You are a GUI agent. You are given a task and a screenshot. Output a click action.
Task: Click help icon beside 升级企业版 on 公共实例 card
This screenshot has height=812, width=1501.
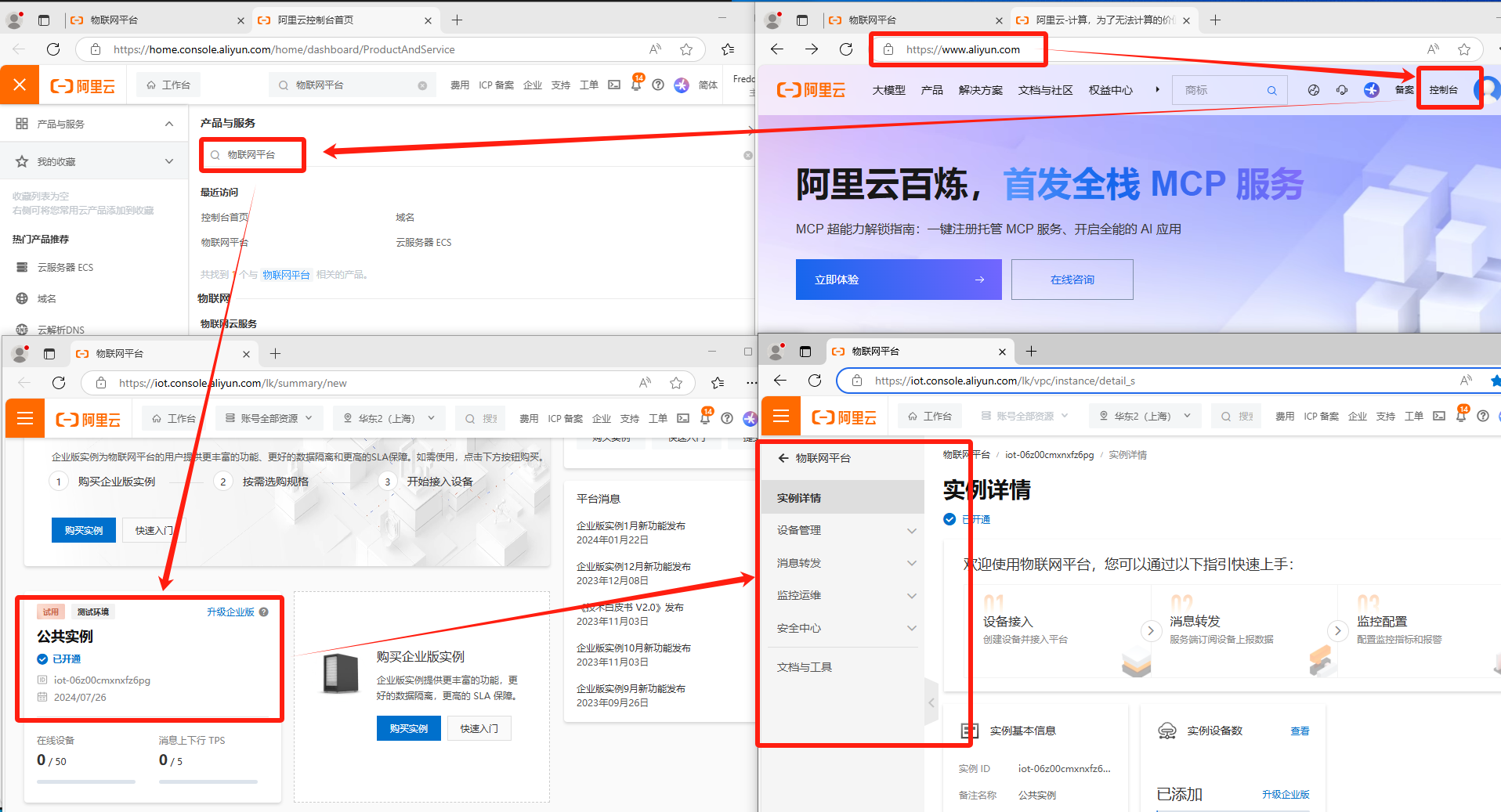pos(264,612)
